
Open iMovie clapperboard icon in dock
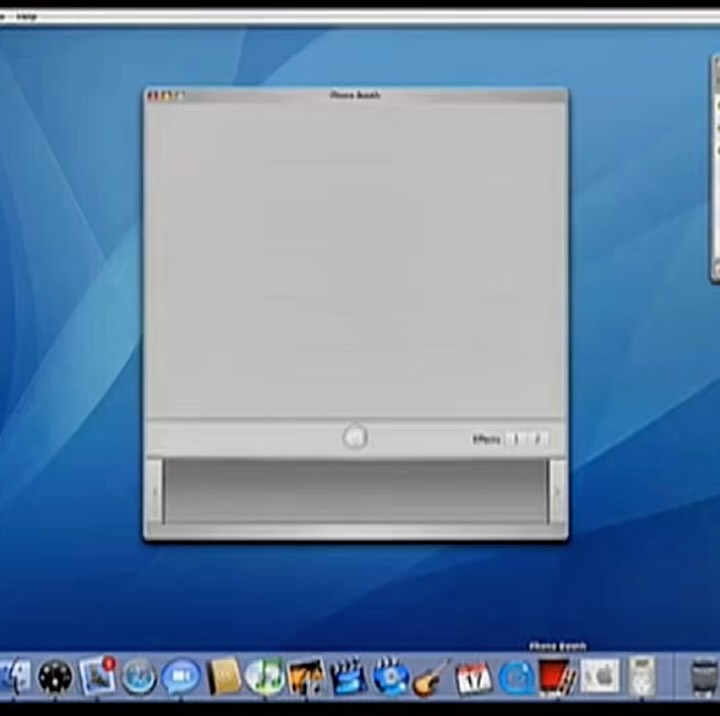[347, 678]
